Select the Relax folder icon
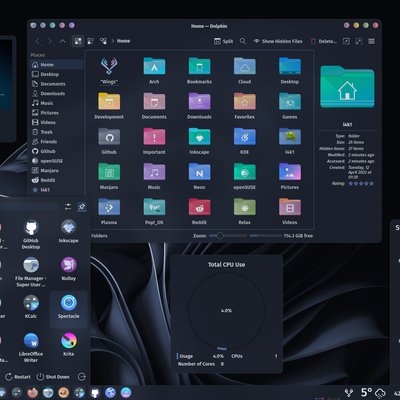400x400 pixels. pos(244,207)
